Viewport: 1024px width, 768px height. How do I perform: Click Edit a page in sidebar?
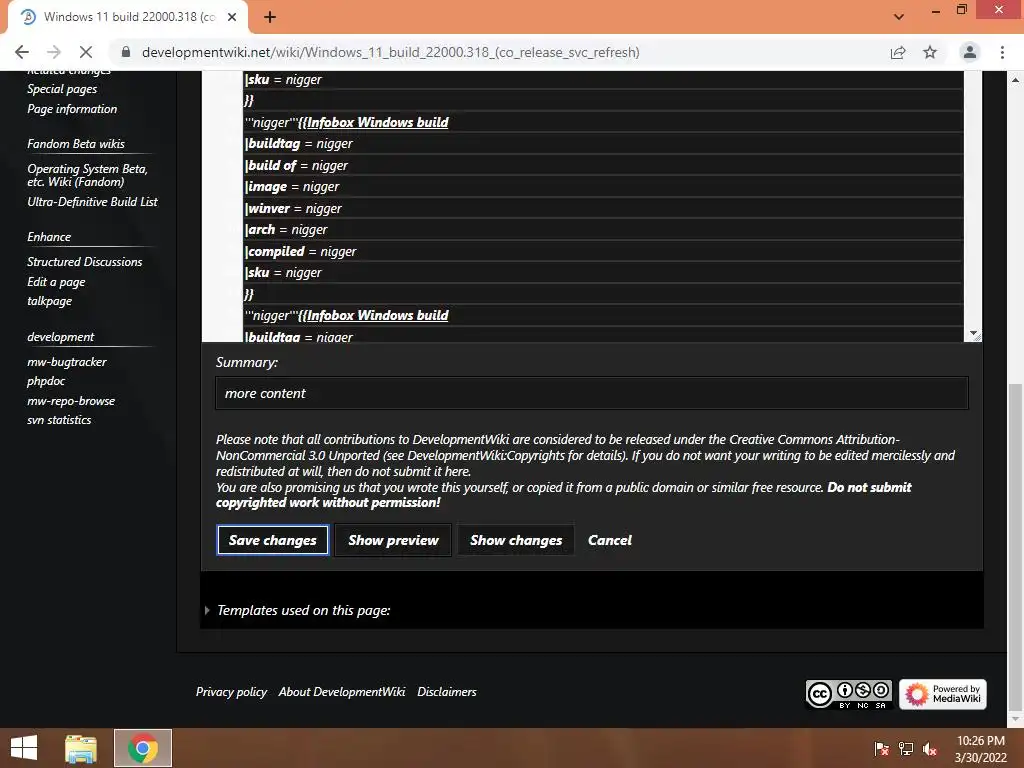coord(56,282)
